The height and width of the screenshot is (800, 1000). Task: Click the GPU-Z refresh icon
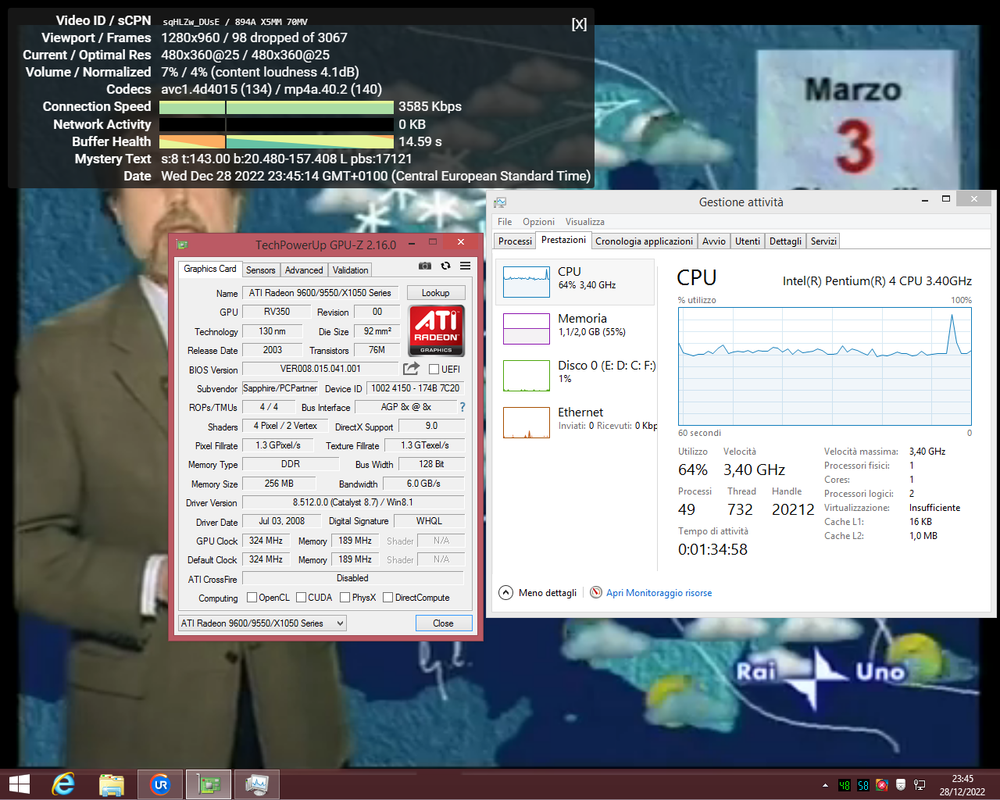[445, 266]
